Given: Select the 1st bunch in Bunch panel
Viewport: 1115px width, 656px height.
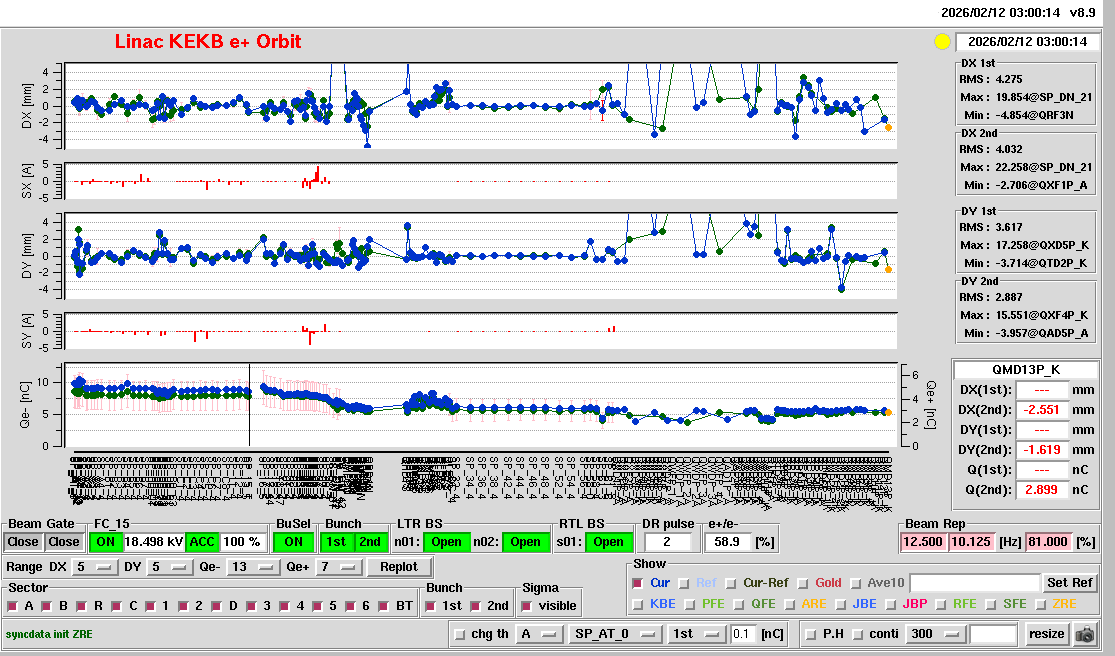Looking at the screenshot, I should 338,542.
